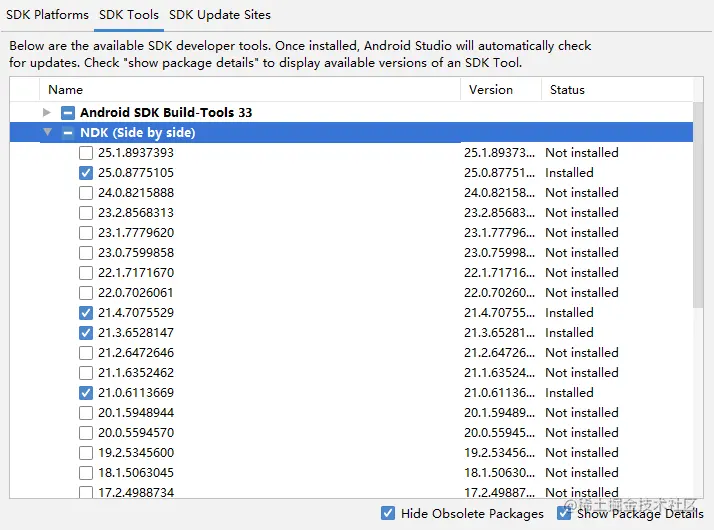Click version cell 25.0.87751...
This screenshot has width=714, height=530.
pyautogui.click(x=500, y=173)
